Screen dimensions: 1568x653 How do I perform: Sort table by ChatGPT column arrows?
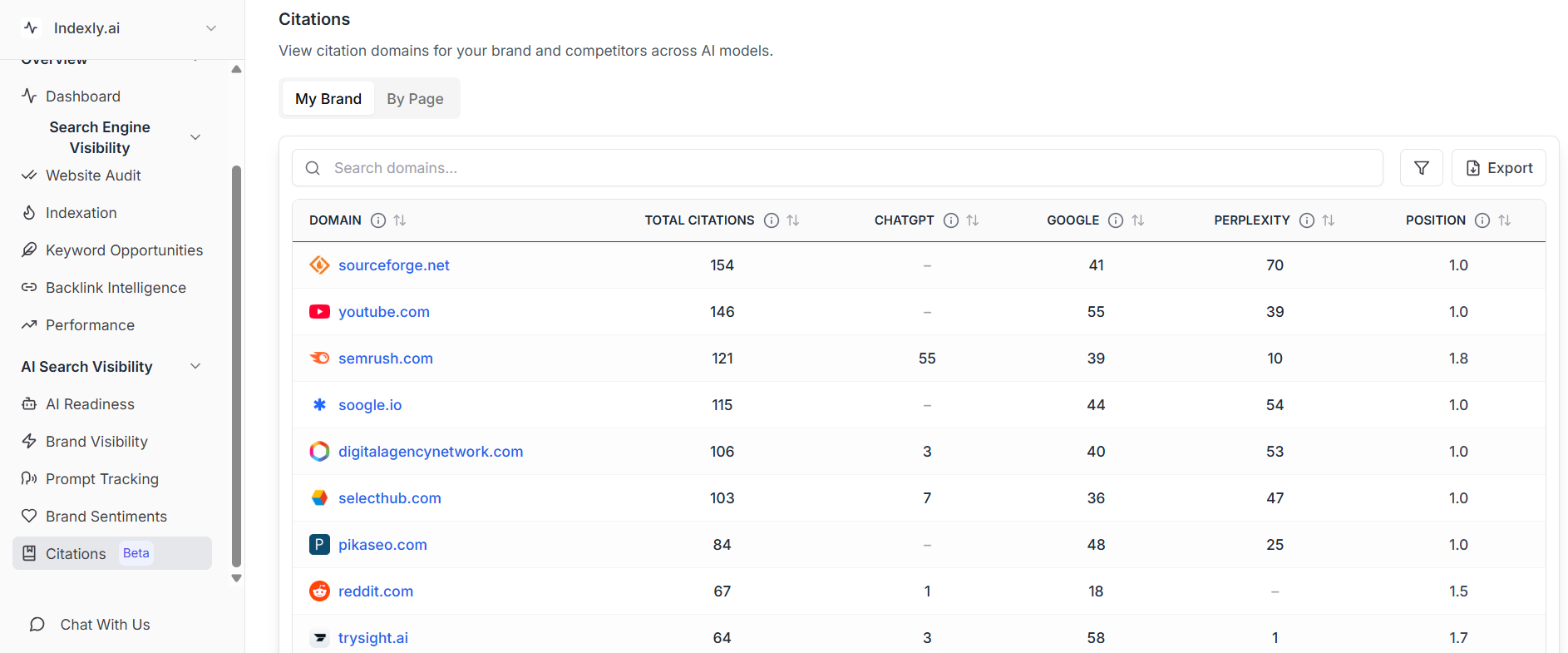[x=973, y=220]
